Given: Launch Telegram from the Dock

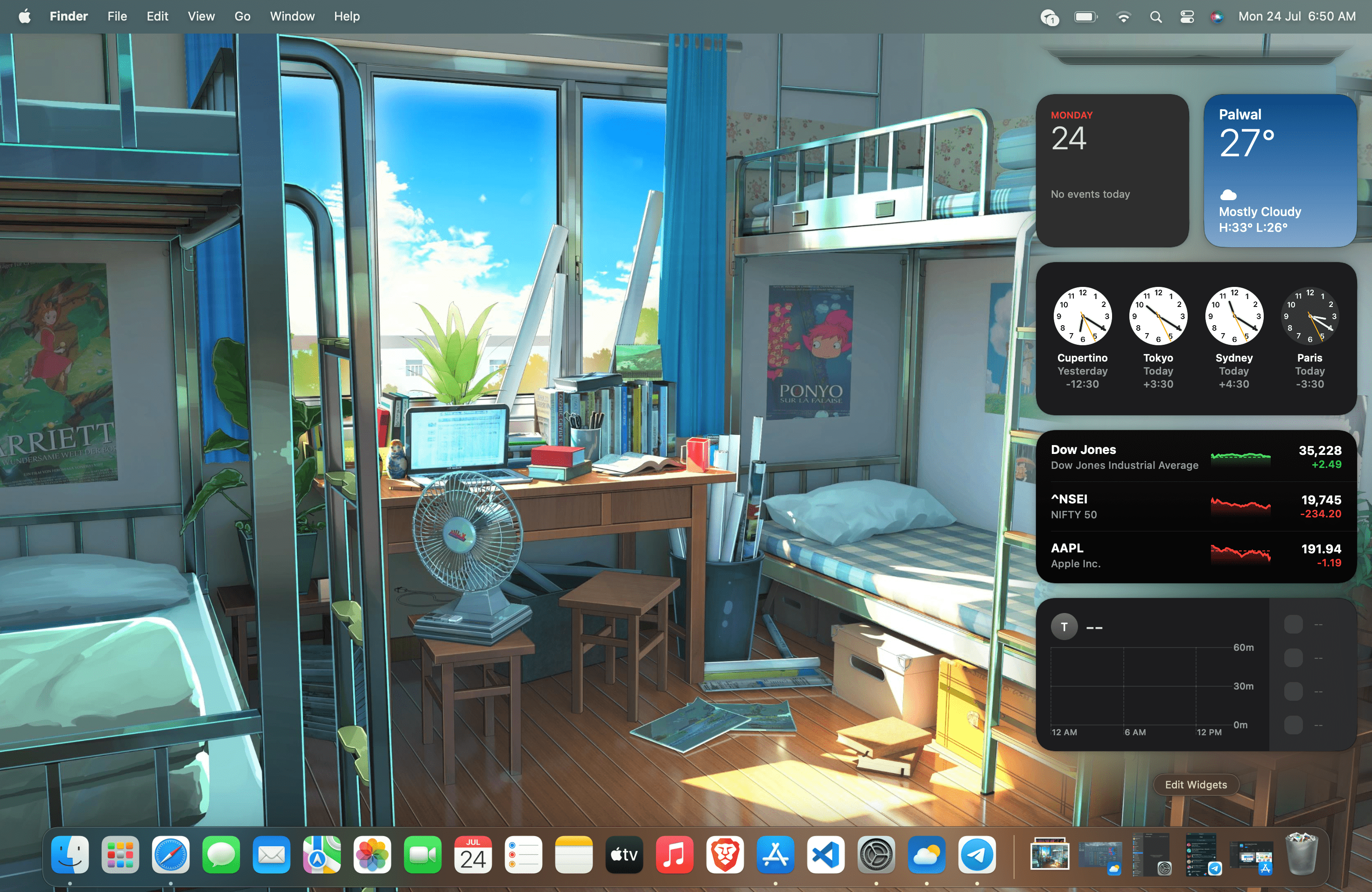Looking at the screenshot, I should click(977, 855).
